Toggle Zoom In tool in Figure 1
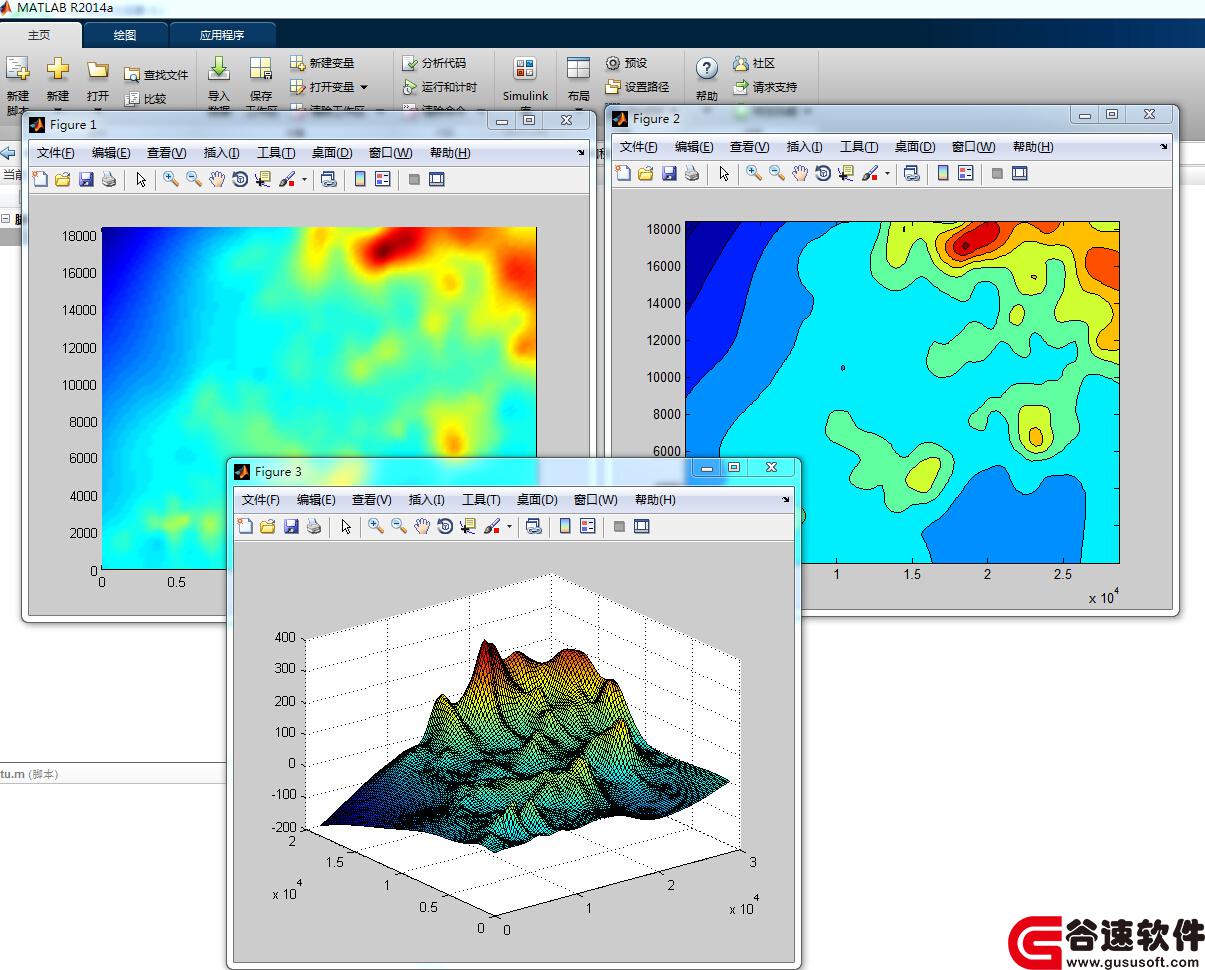Viewport: 1205px width, 970px height. (x=171, y=180)
